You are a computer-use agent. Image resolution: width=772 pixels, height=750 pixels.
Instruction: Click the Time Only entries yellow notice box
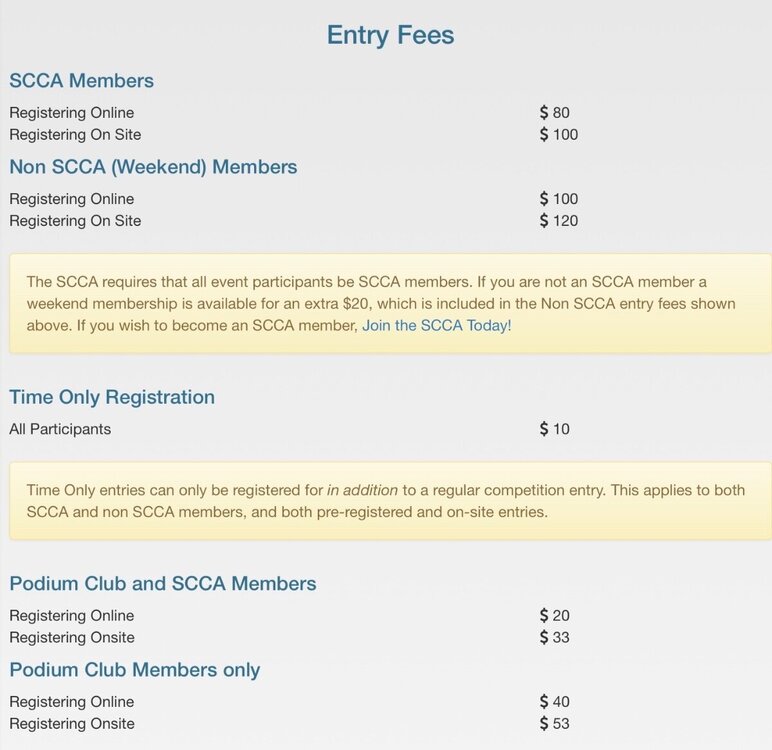click(x=390, y=501)
